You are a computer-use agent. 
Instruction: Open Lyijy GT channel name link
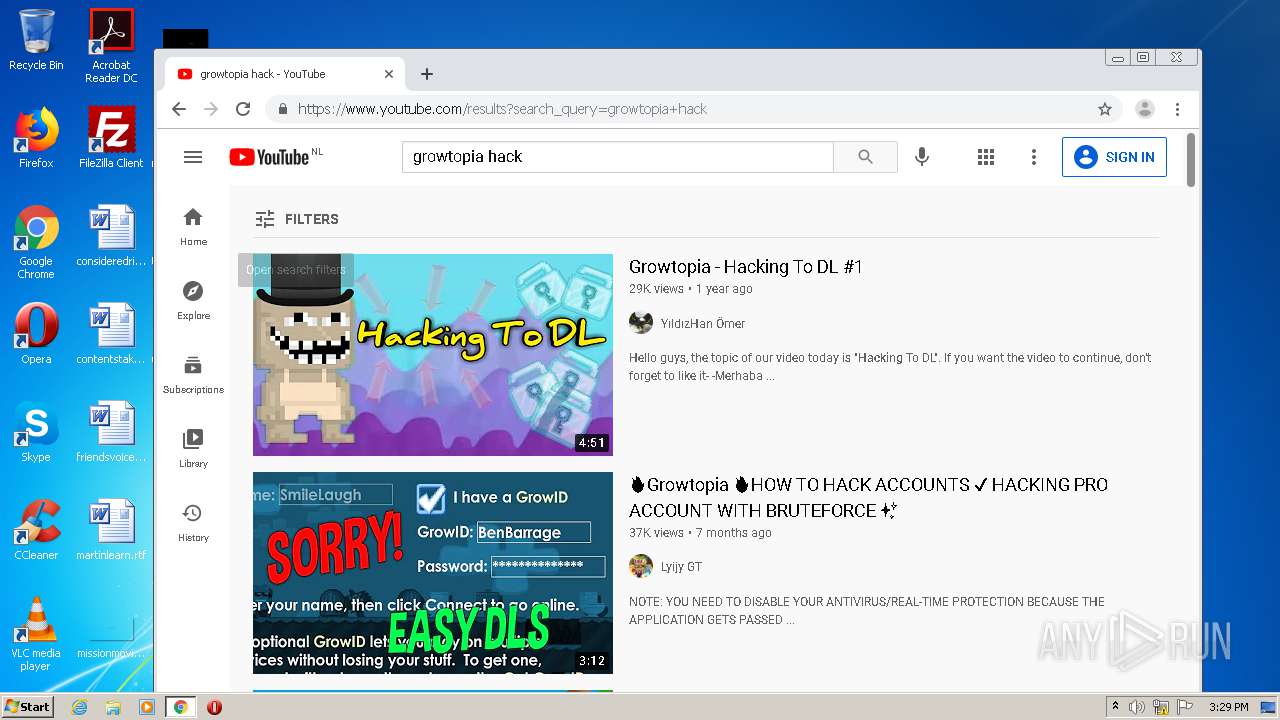pyautogui.click(x=681, y=566)
